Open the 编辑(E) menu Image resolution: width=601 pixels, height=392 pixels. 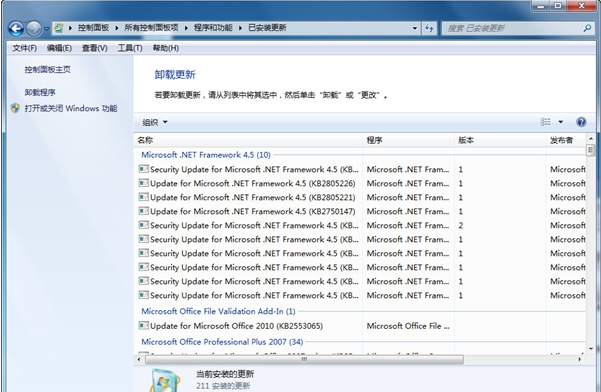point(59,48)
